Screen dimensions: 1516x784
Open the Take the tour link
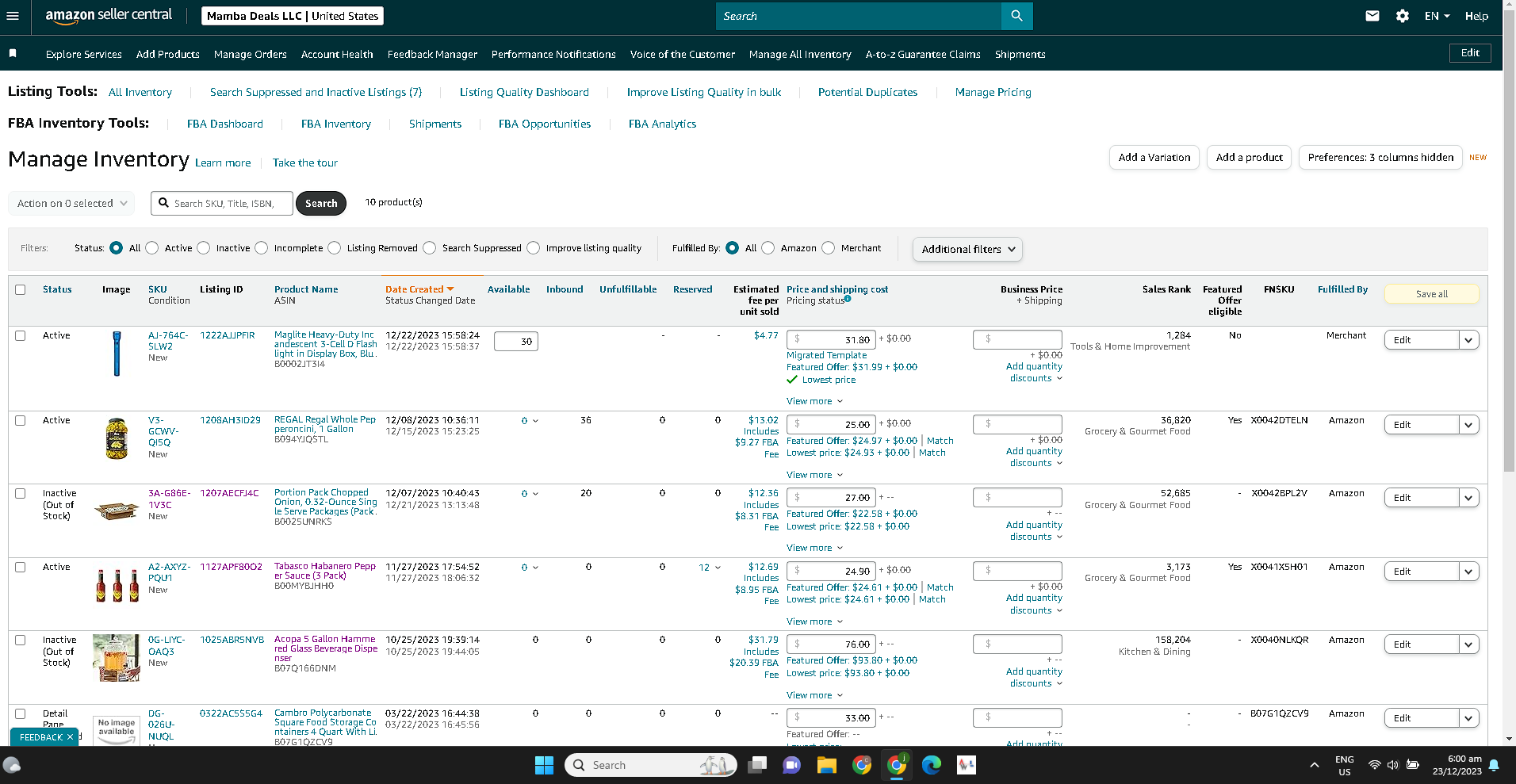(305, 163)
